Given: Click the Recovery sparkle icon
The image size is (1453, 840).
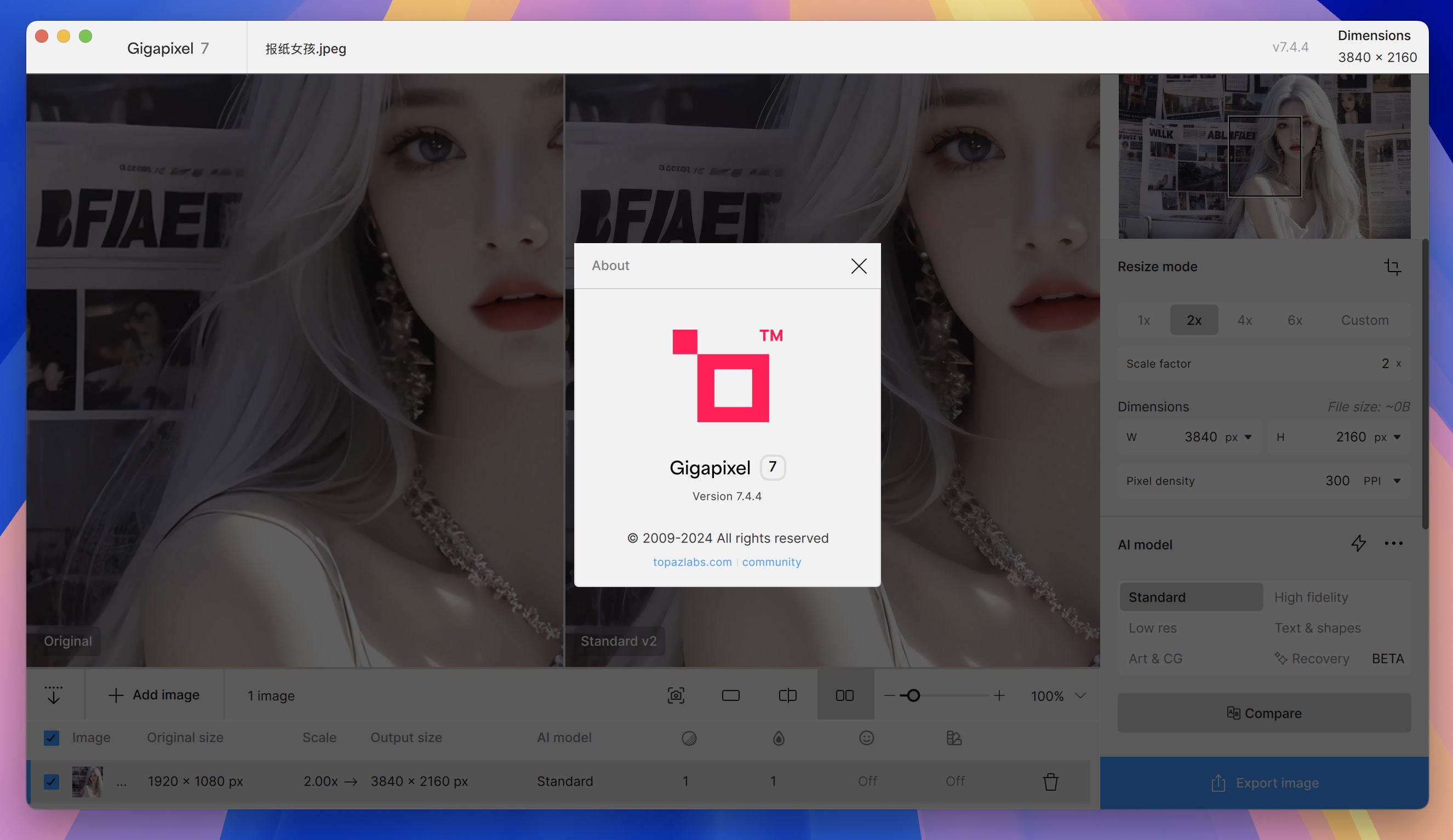Looking at the screenshot, I should [1280, 659].
